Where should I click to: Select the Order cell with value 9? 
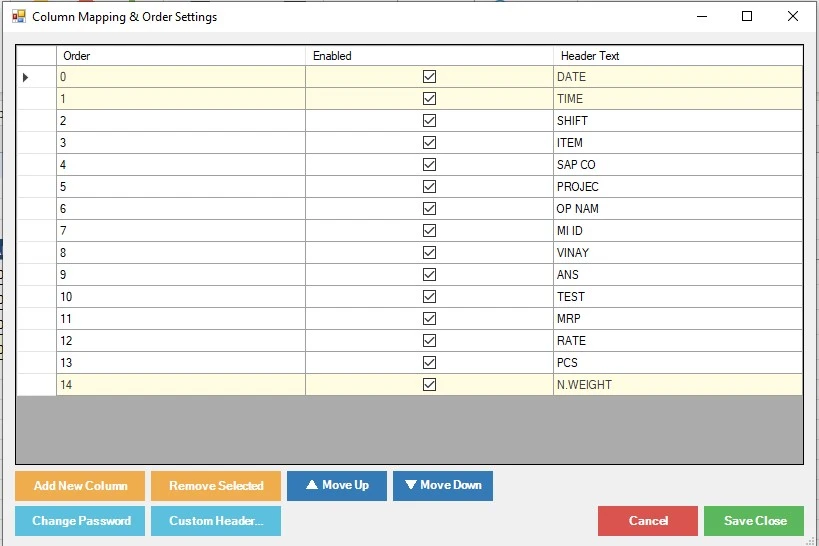pyautogui.click(x=180, y=275)
